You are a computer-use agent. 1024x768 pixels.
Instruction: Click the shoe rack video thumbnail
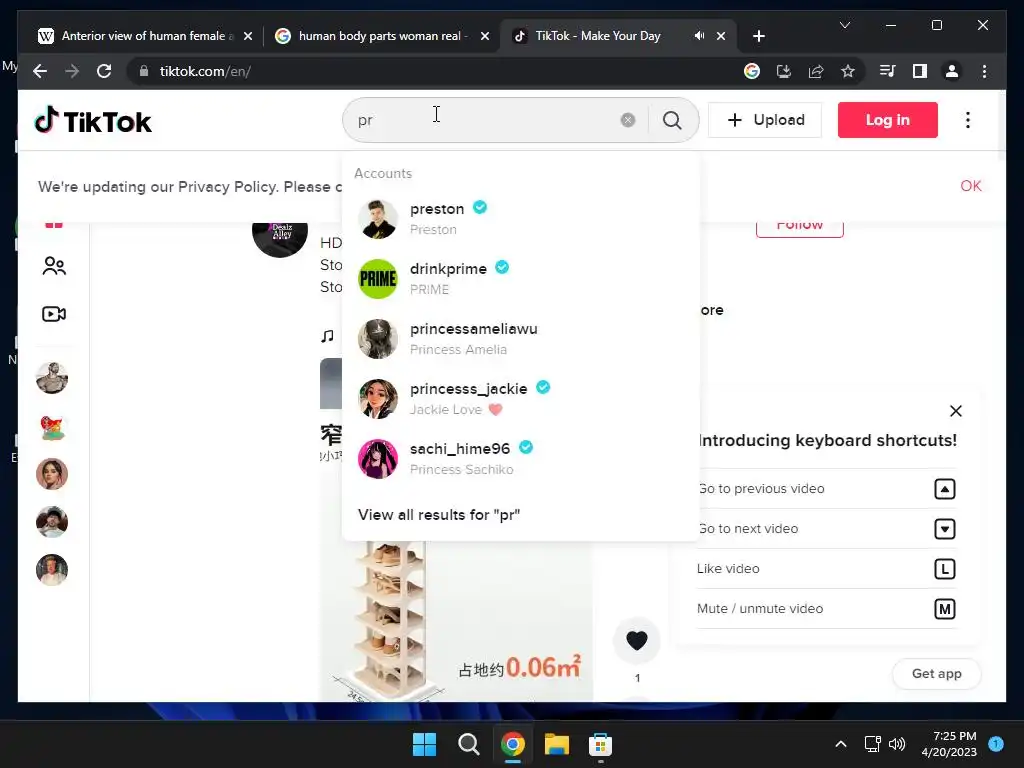(456, 620)
